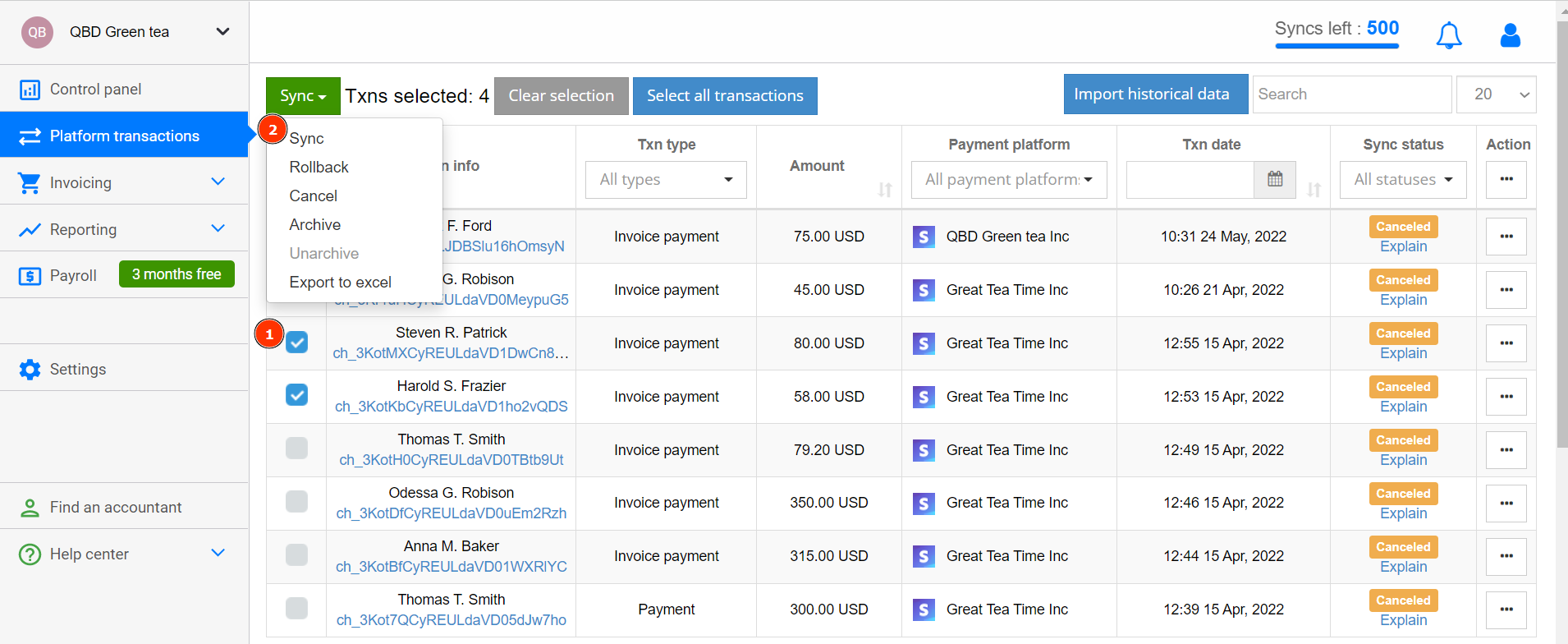
Task: Open the All types filter dropdown
Action: pos(666,180)
